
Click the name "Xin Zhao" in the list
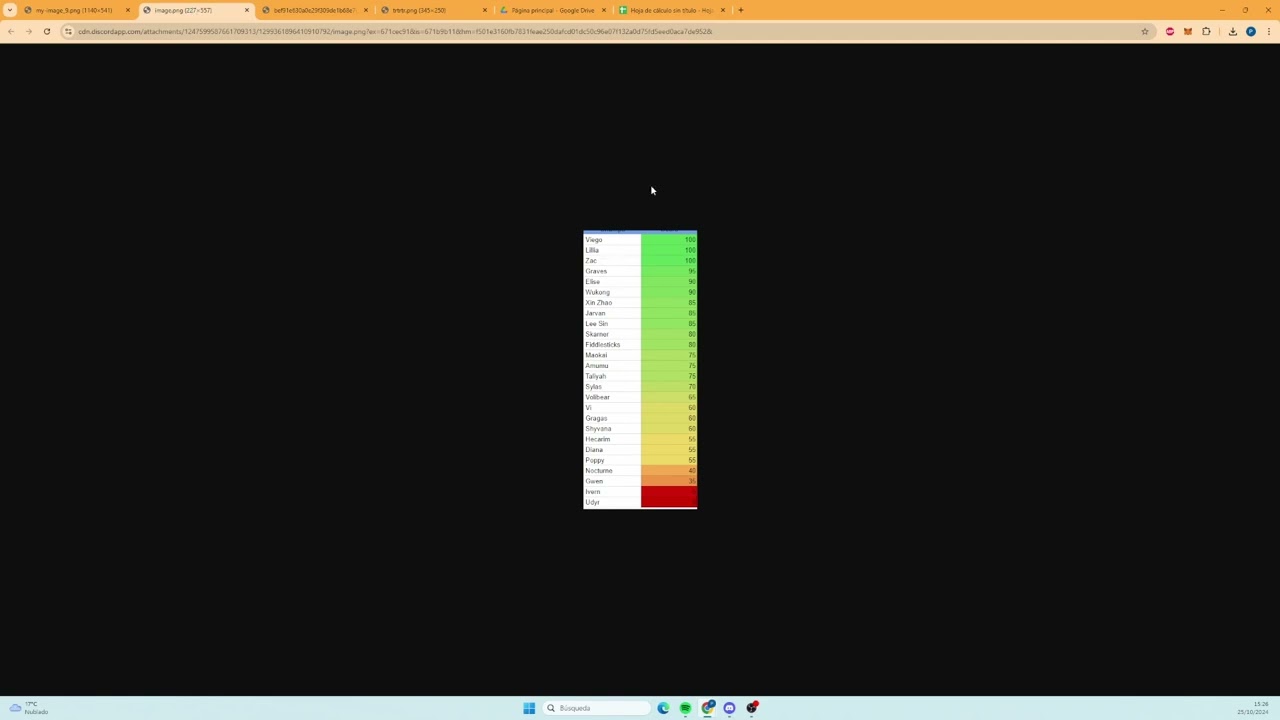(599, 303)
